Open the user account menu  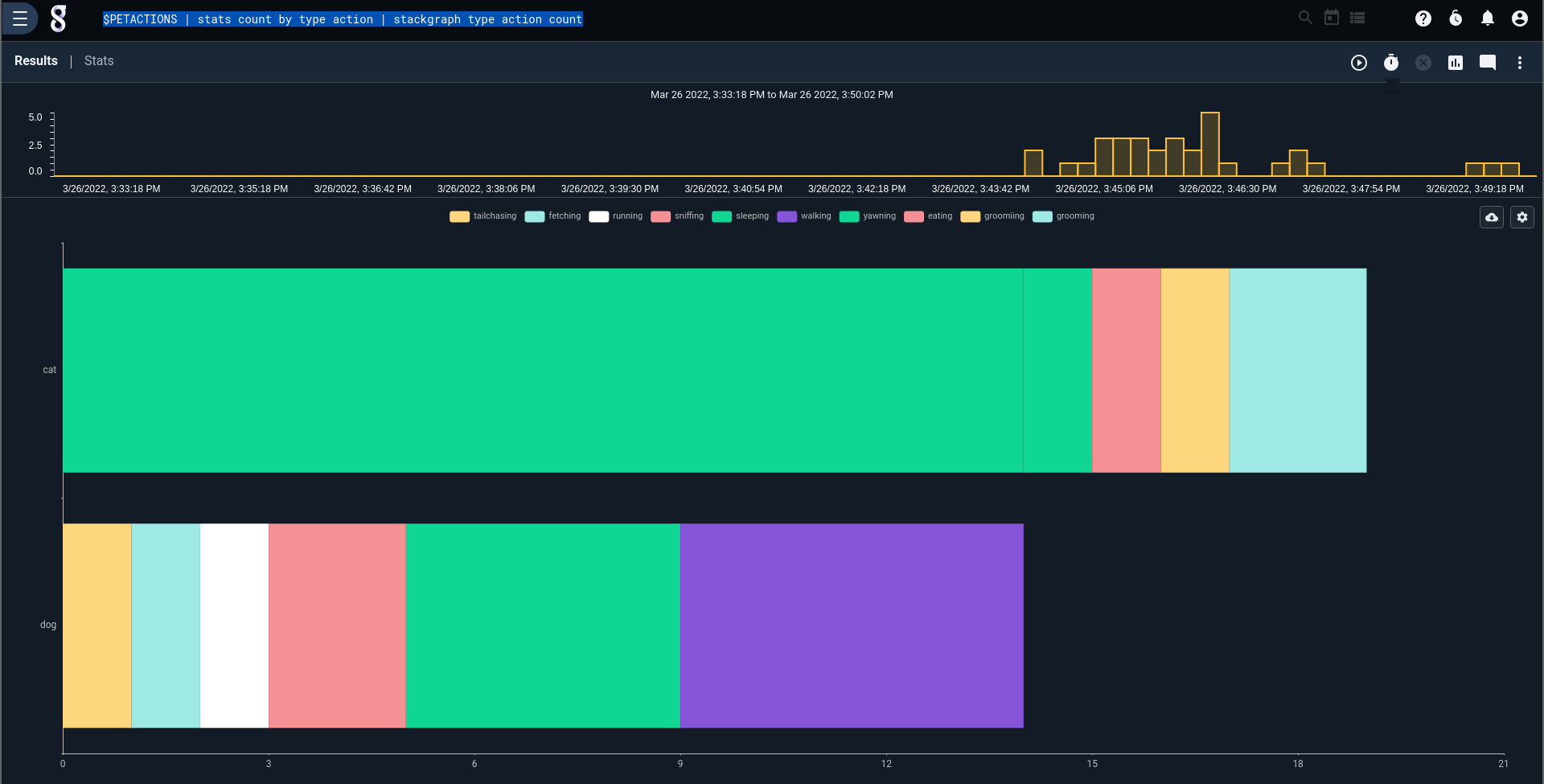coord(1519,18)
